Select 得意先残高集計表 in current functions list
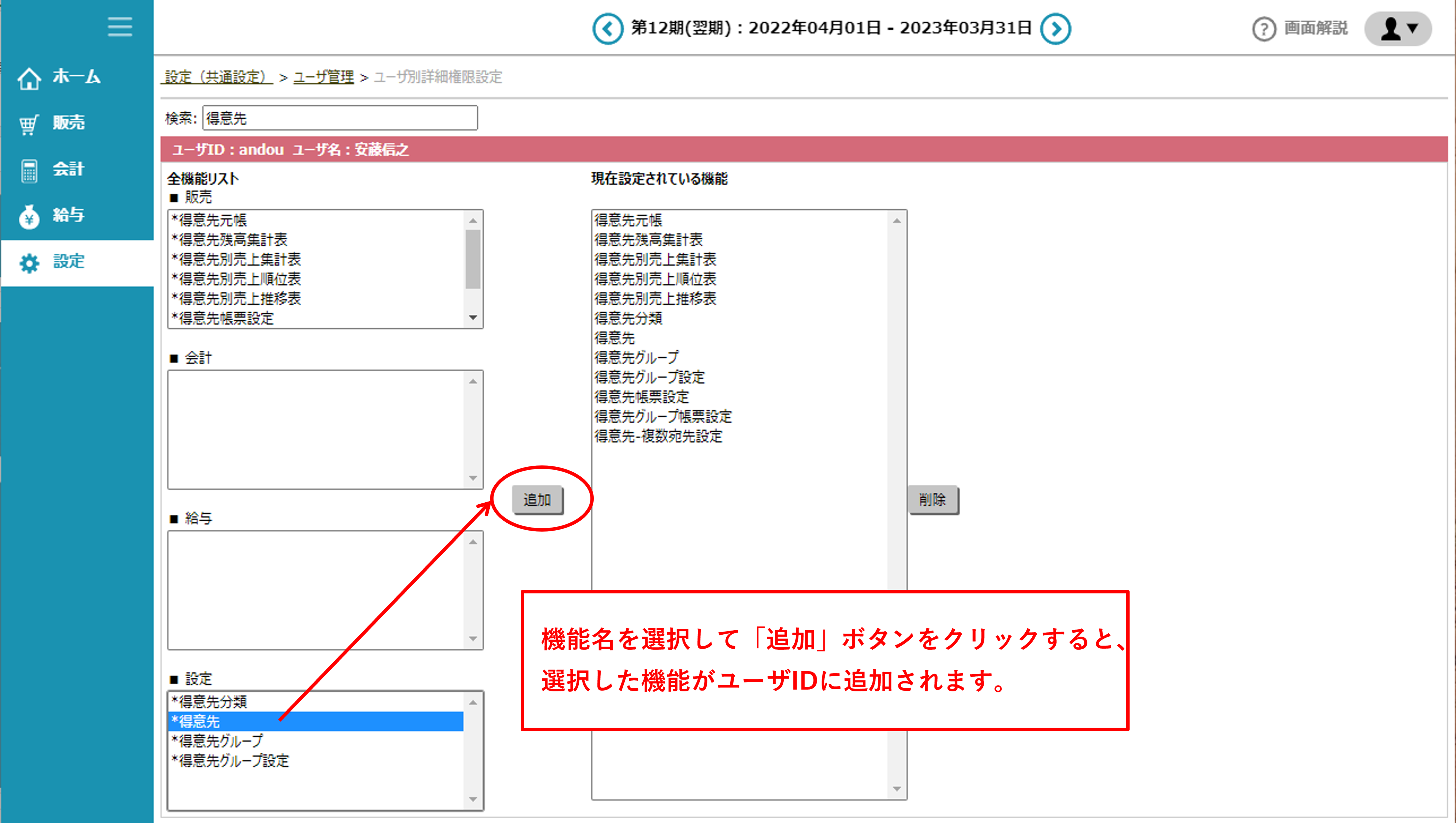This screenshot has height=823, width=1456. tap(740, 240)
